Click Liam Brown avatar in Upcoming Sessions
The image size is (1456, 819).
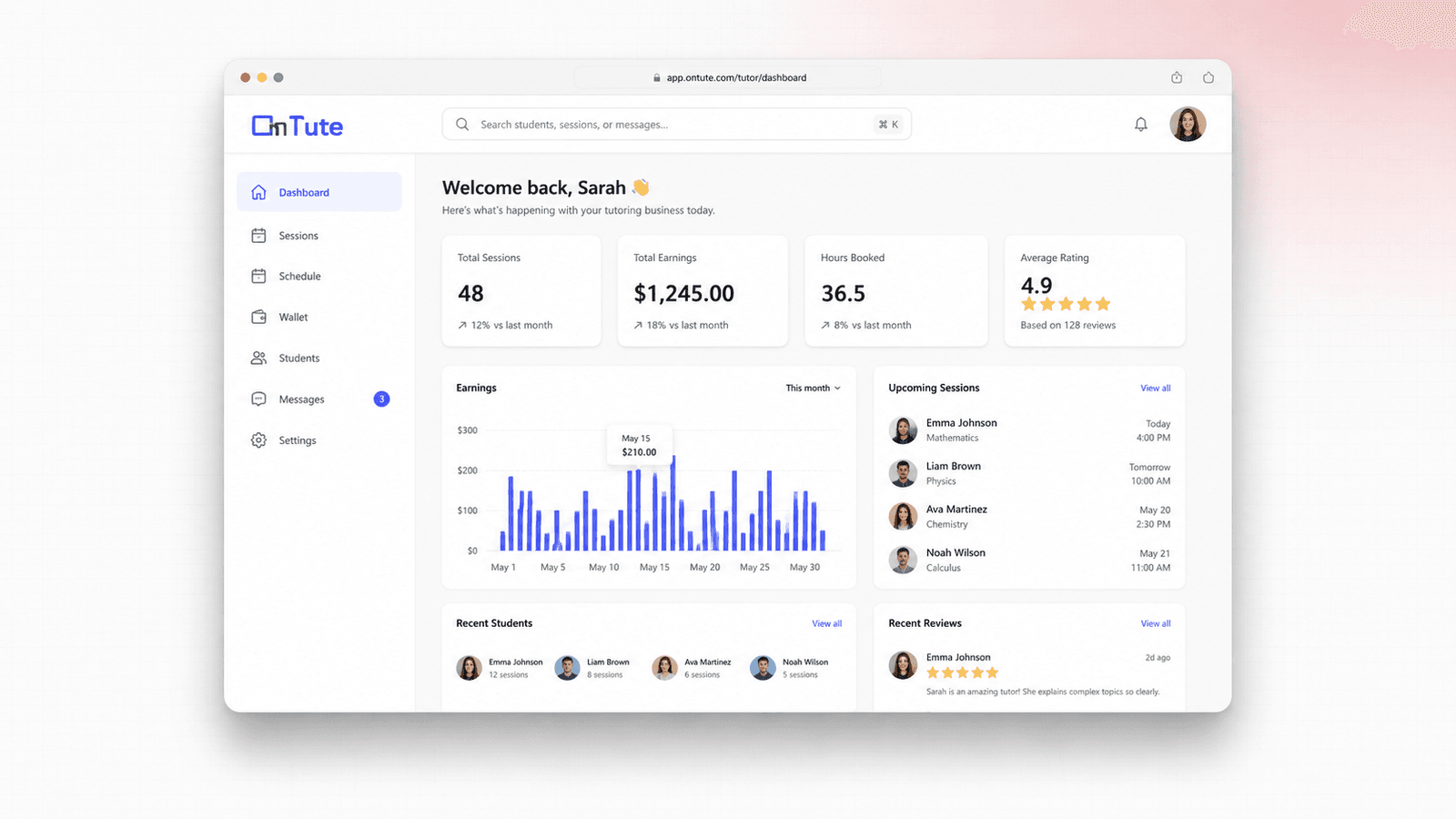[903, 473]
